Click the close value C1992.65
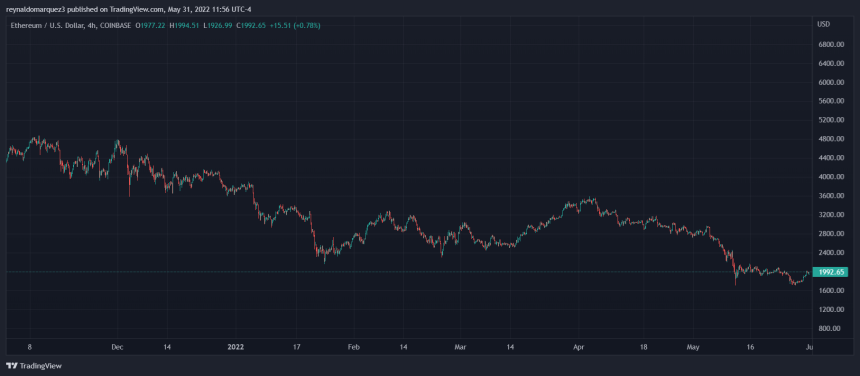The image size is (860, 376). point(251,25)
